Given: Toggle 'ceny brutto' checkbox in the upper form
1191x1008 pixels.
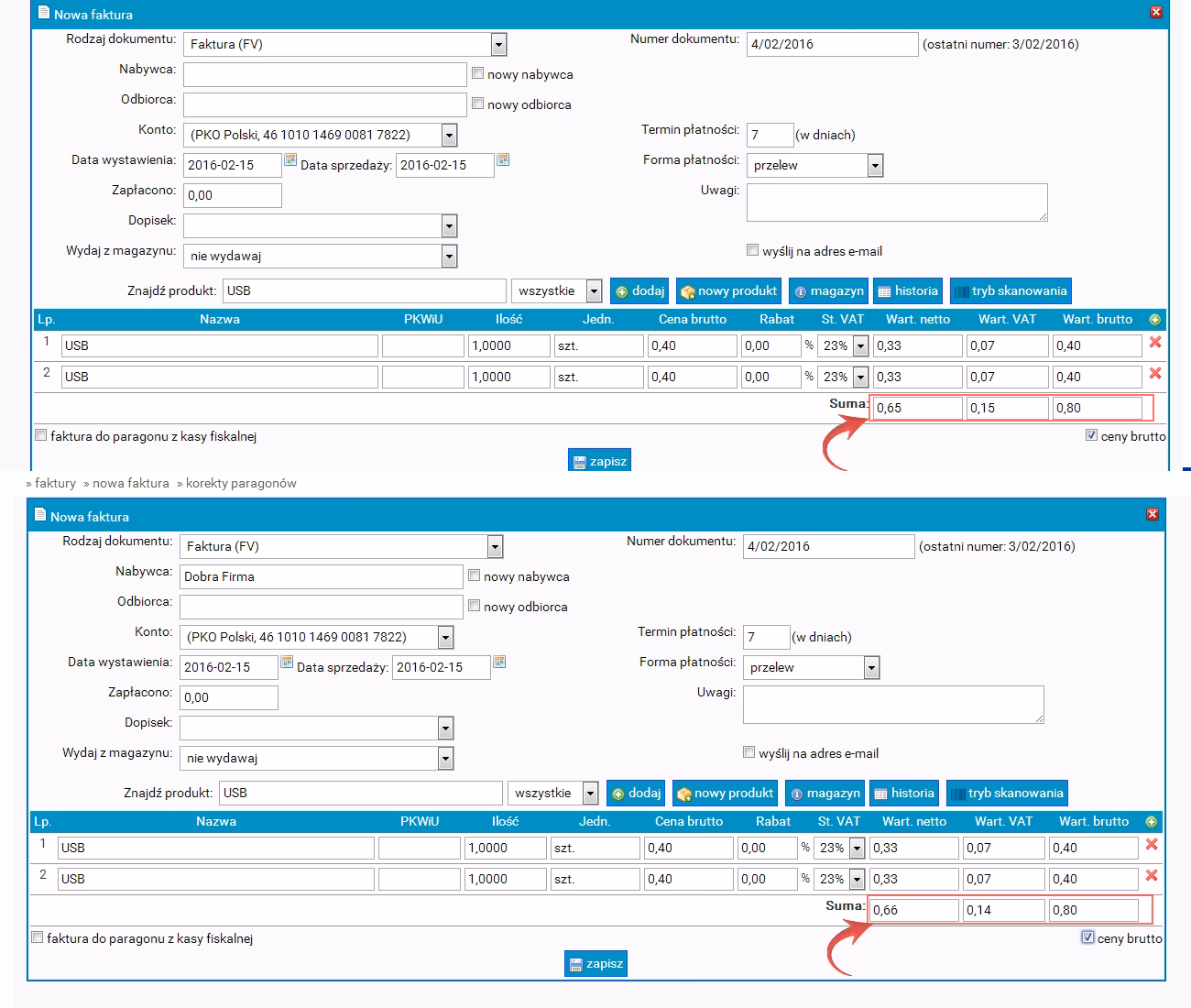Looking at the screenshot, I should click(x=1091, y=435).
